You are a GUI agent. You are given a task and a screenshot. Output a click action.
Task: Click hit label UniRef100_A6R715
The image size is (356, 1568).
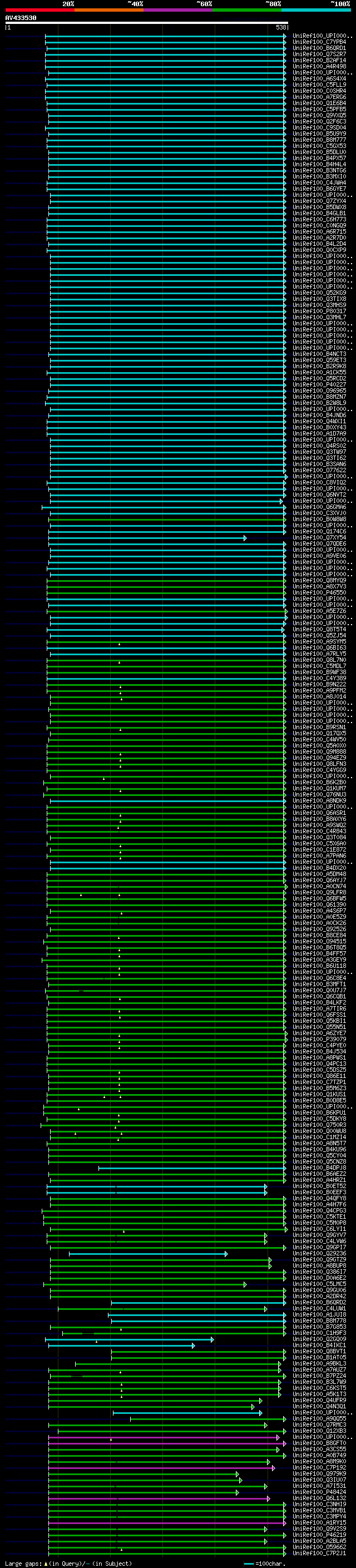[x=319, y=231]
